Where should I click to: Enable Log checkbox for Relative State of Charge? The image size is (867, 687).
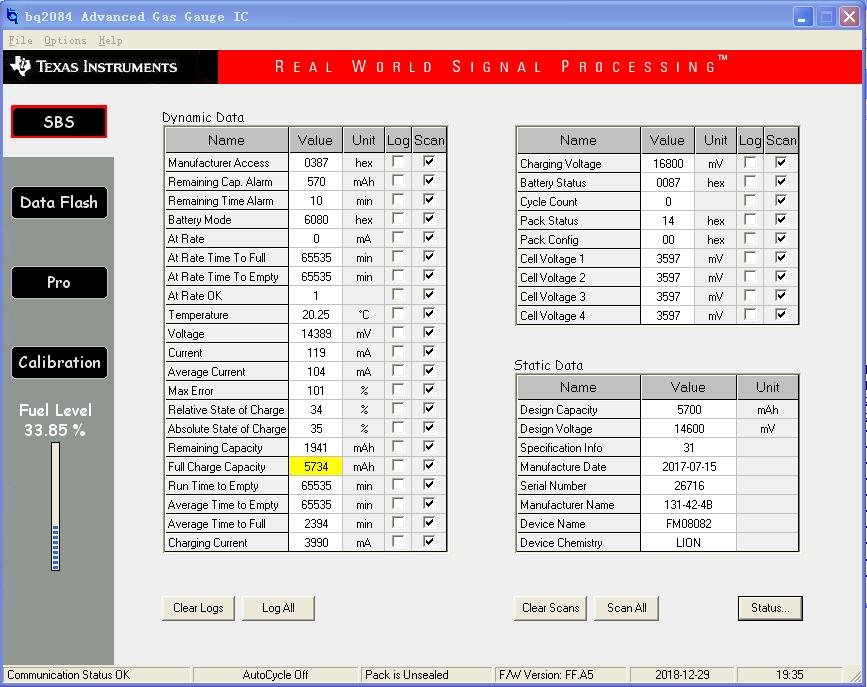pyautogui.click(x=398, y=409)
